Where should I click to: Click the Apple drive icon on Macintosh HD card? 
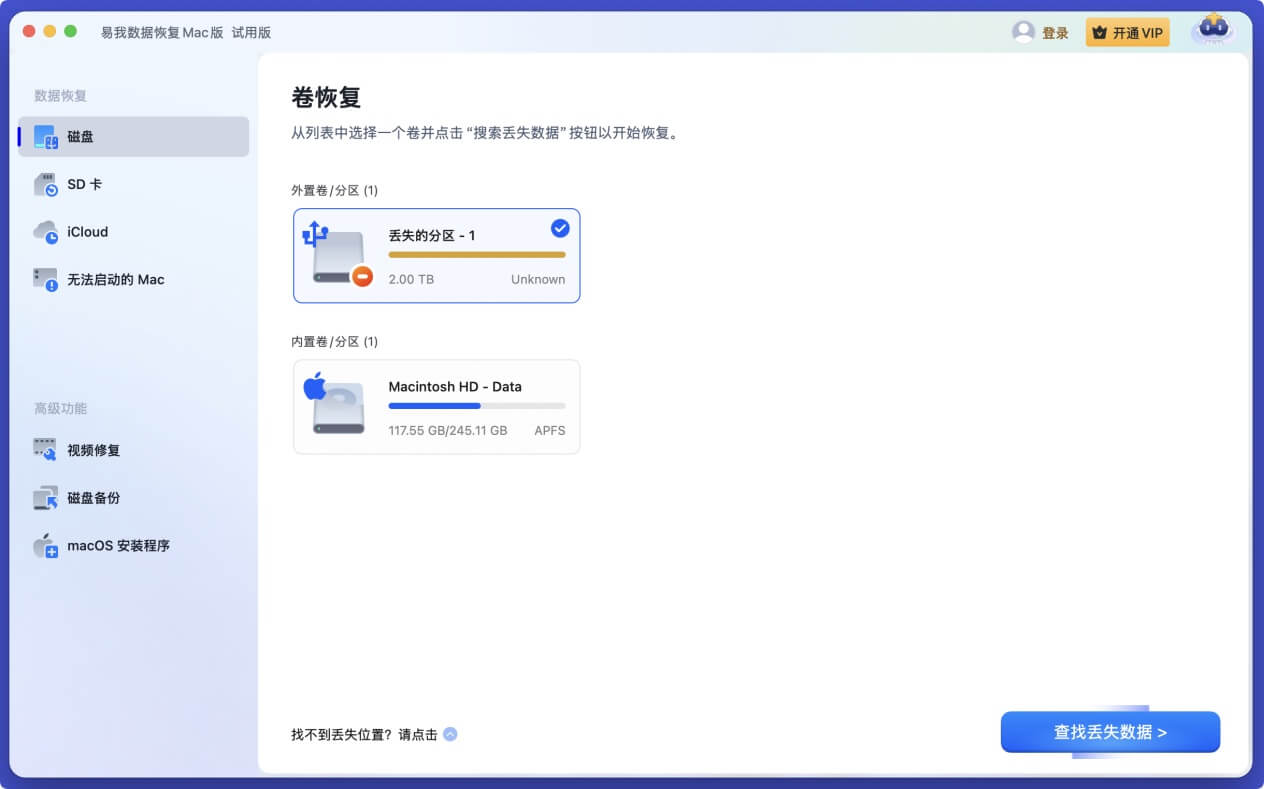click(x=335, y=406)
